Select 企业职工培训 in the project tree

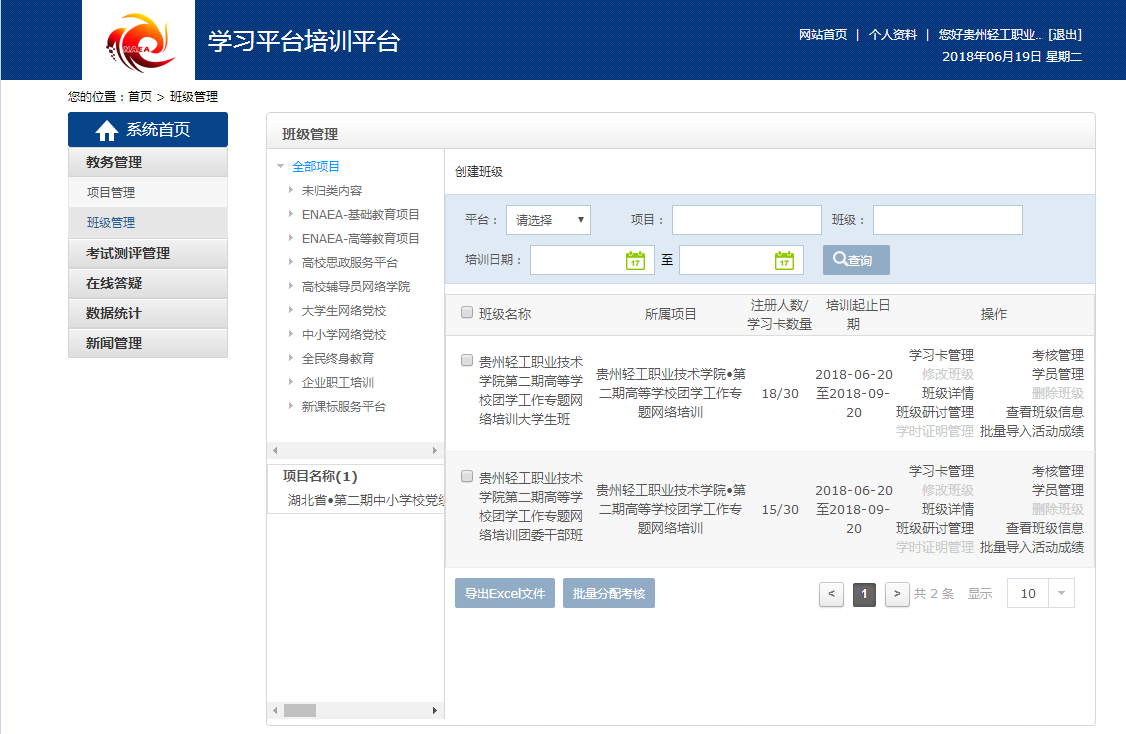point(338,382)
